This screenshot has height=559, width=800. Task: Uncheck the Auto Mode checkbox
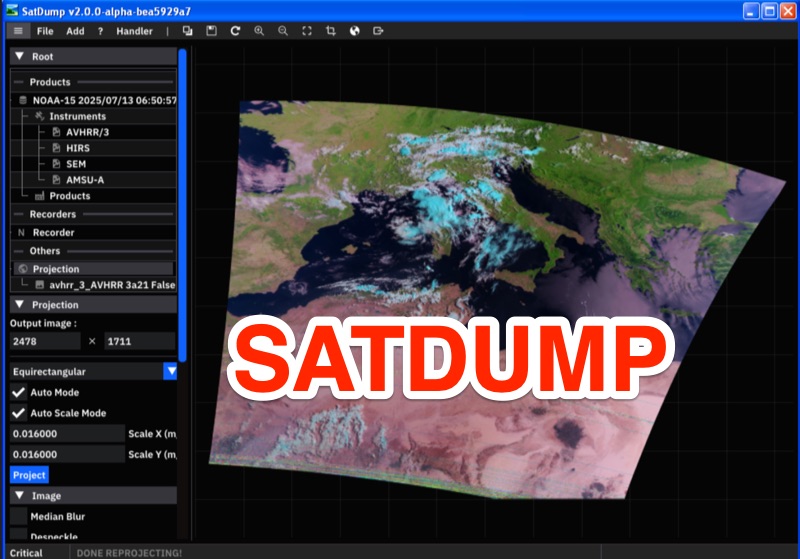click(19, 392)
